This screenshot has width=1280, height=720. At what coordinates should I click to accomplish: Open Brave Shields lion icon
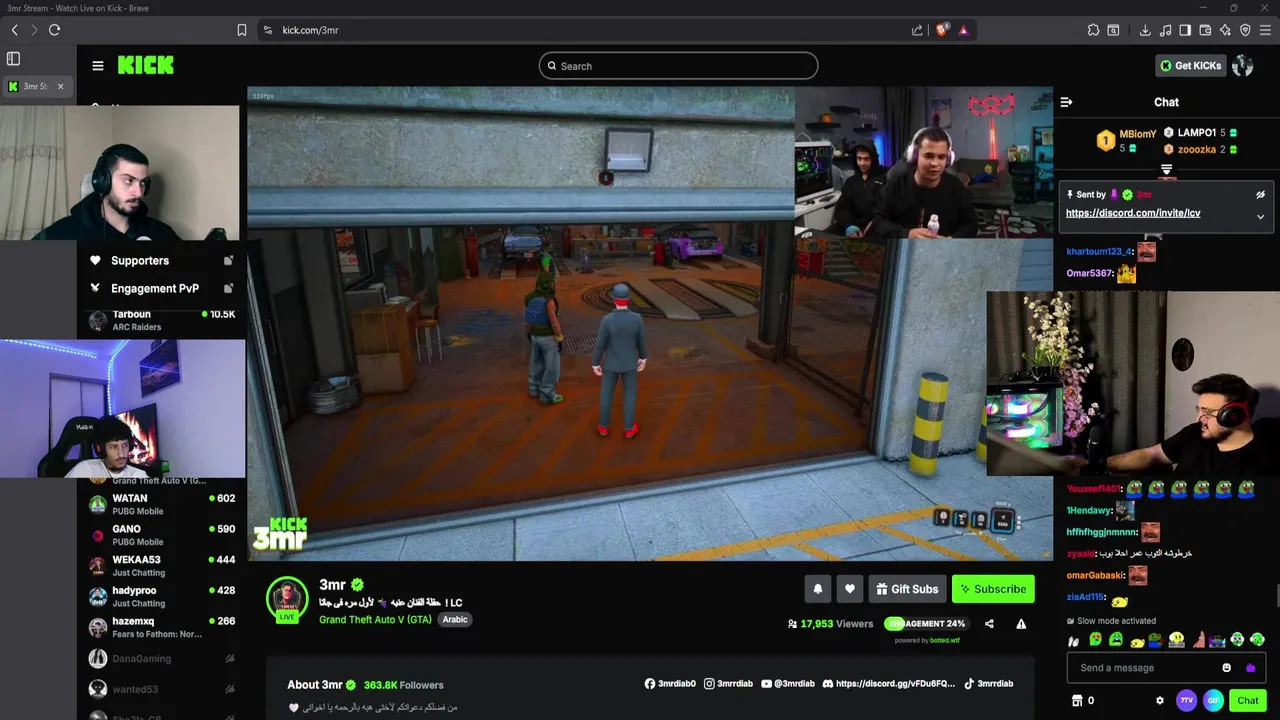tap(941, 30)
